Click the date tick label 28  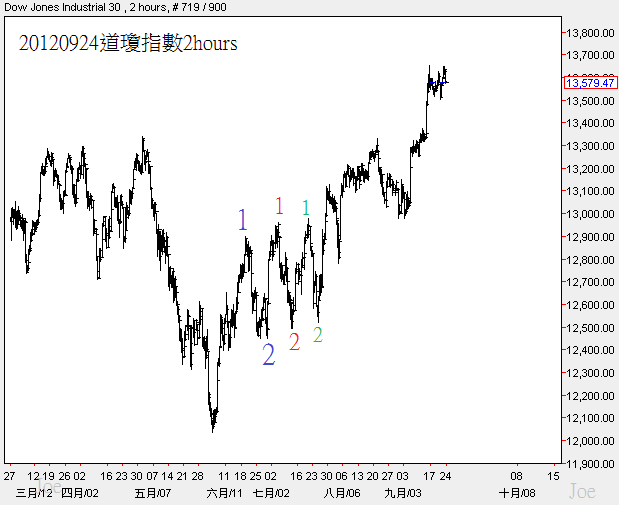pyautogui.click(x=197, y=476)
